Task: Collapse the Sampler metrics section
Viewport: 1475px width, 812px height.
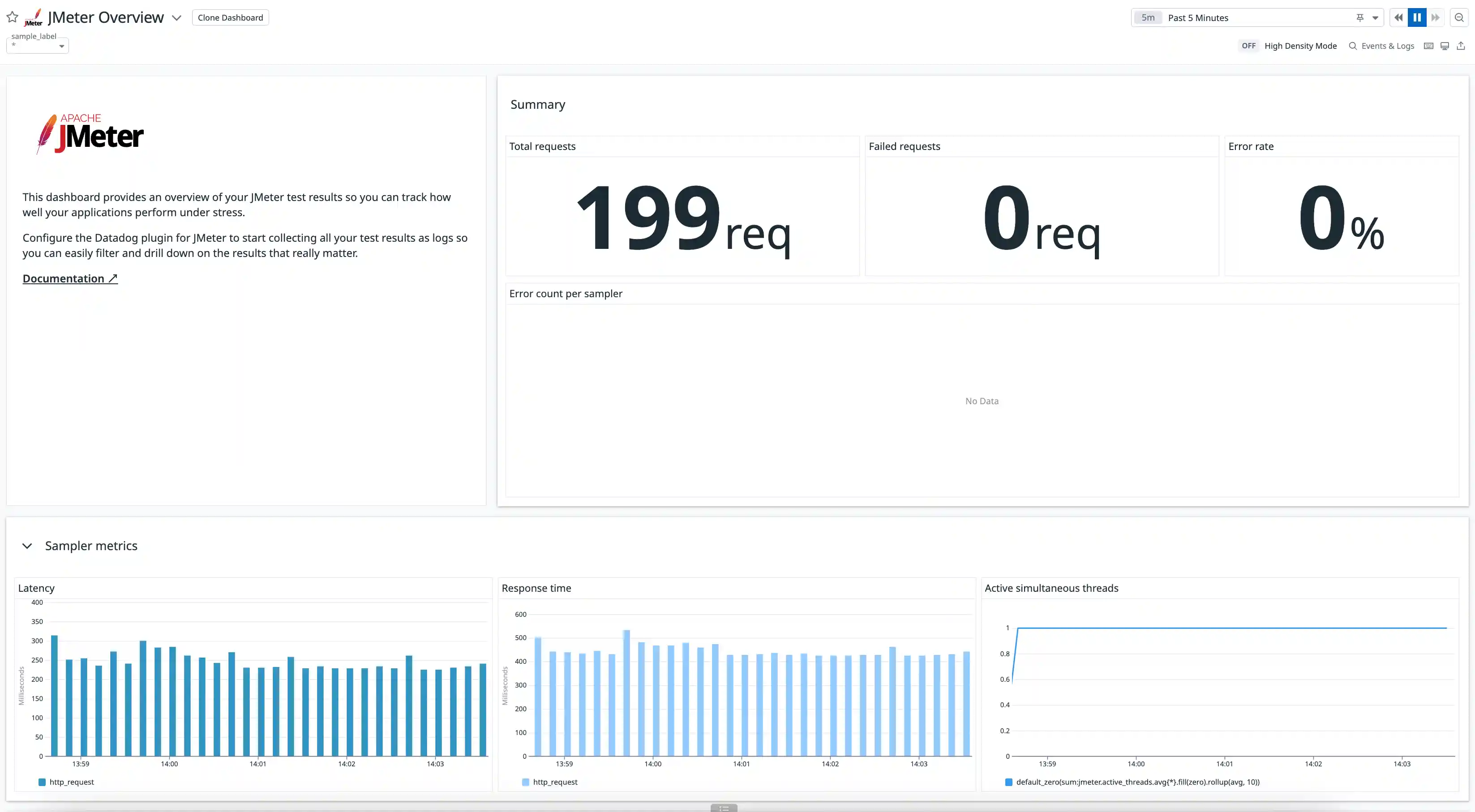Action: tap(27, 546)
